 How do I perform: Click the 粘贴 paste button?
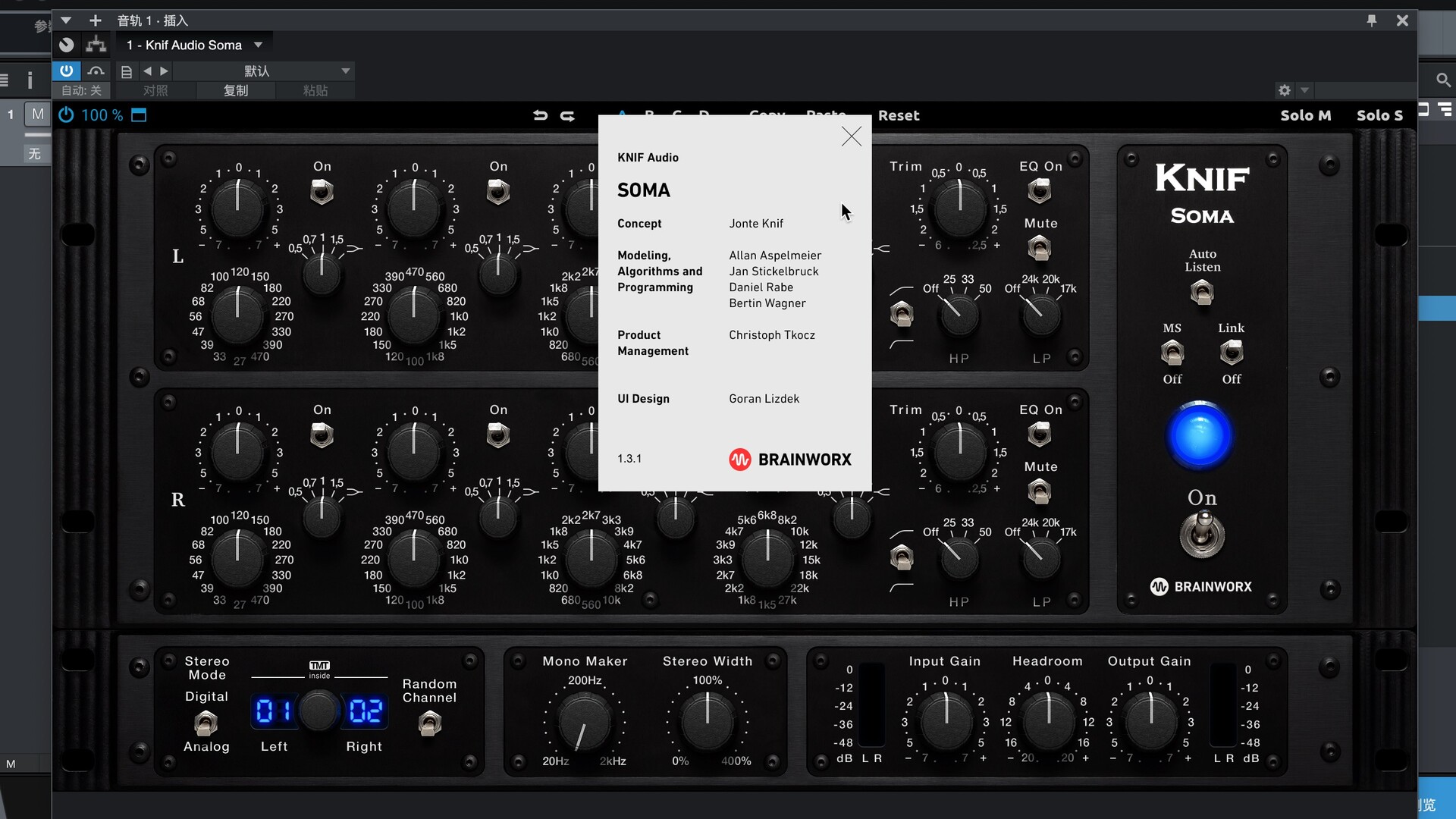click(315, 90)
